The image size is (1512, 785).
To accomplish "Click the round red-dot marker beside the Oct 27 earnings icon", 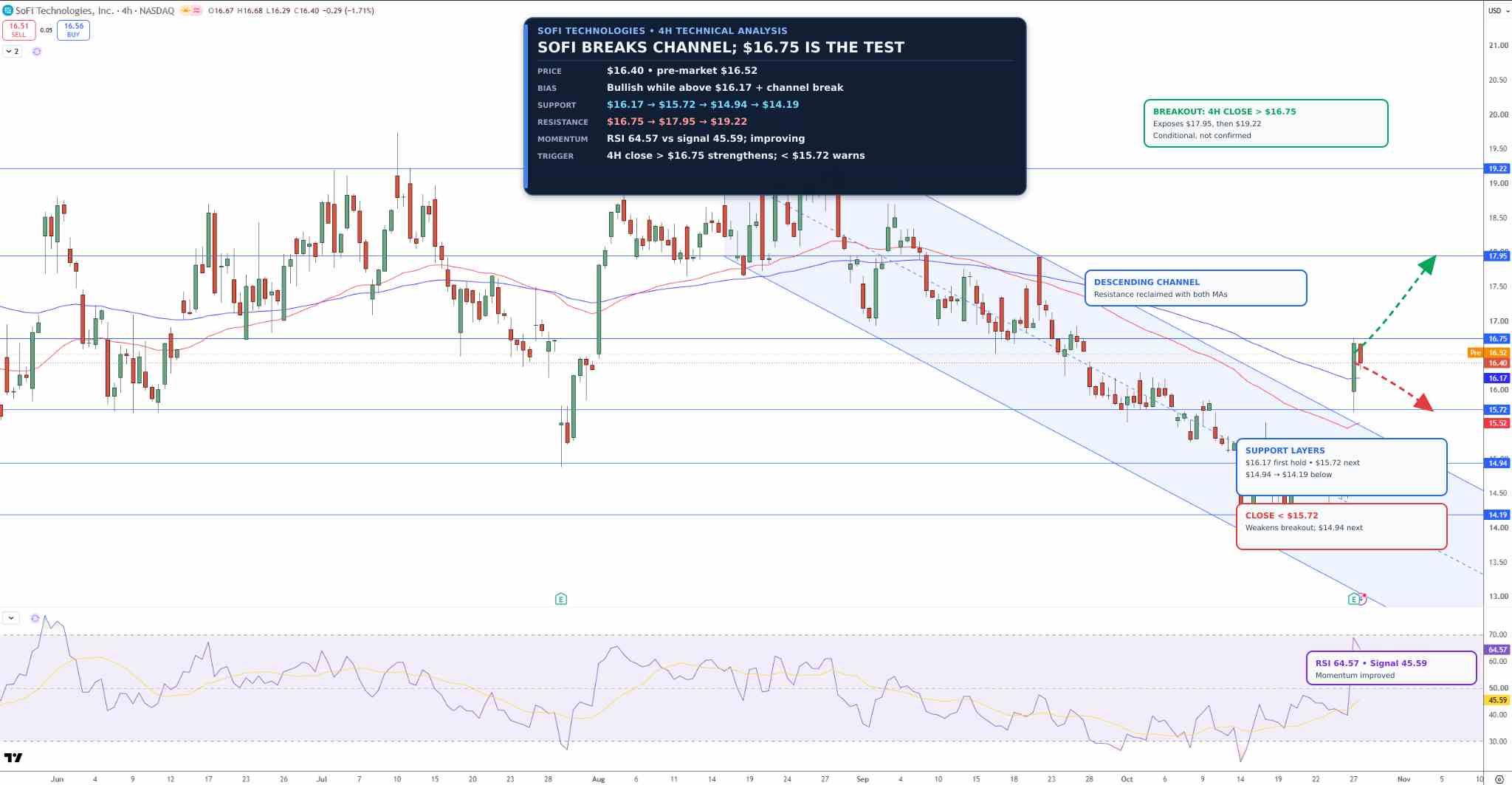I will pyautogui.click(x=1362, y=598).
